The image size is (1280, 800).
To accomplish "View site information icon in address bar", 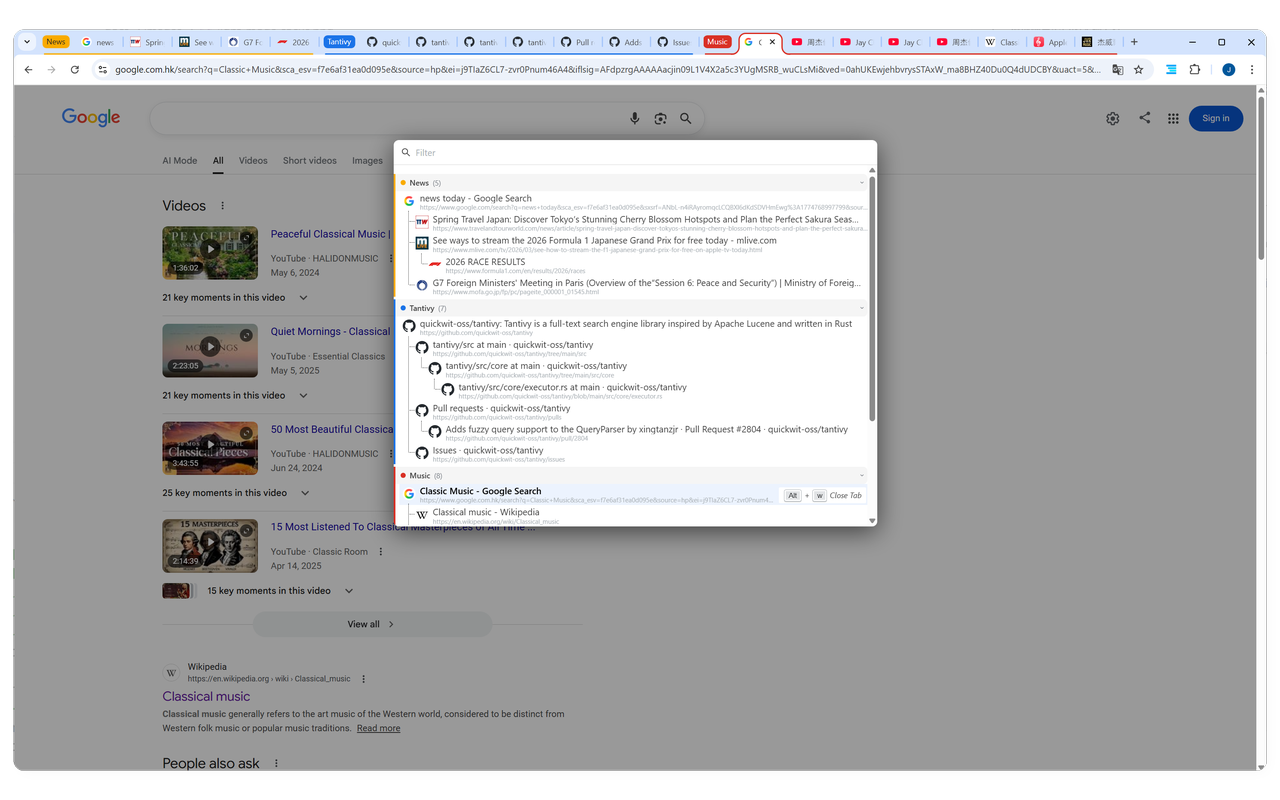I will [102, 70].
